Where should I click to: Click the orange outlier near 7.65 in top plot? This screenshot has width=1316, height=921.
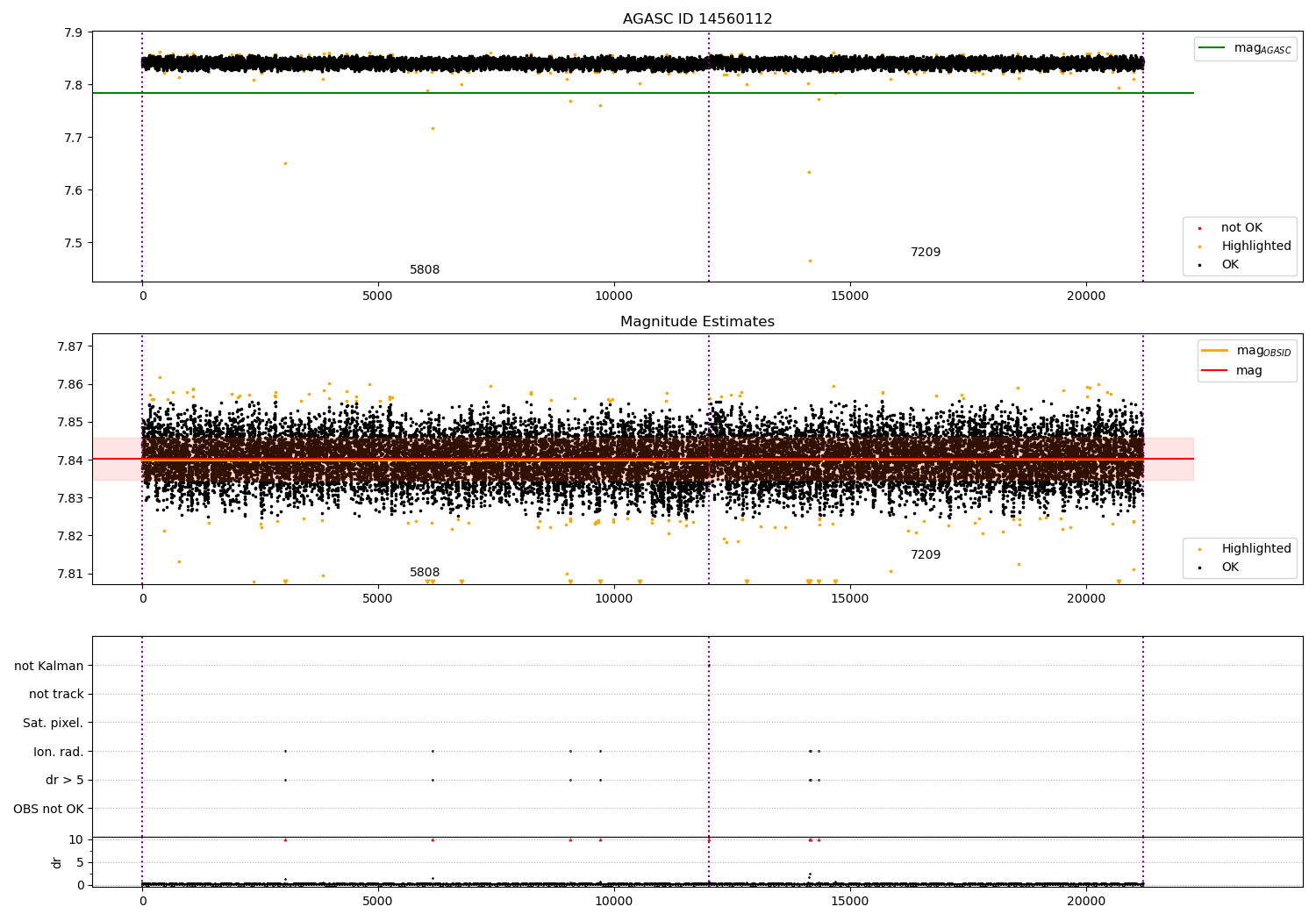tap(284, 163)
